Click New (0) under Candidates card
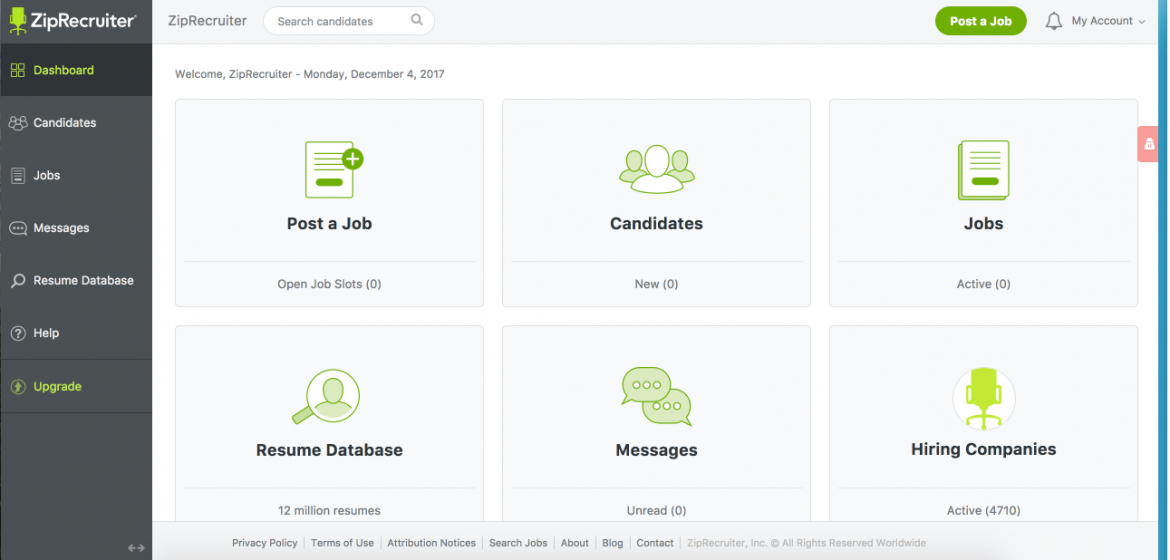The image size is (1170, 560). click(x=657, y=284)
